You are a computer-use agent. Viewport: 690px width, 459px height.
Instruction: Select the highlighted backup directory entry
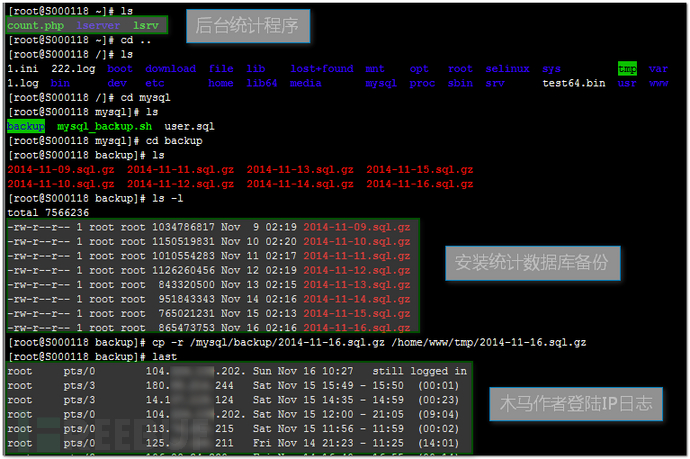[x=26, y=126]
